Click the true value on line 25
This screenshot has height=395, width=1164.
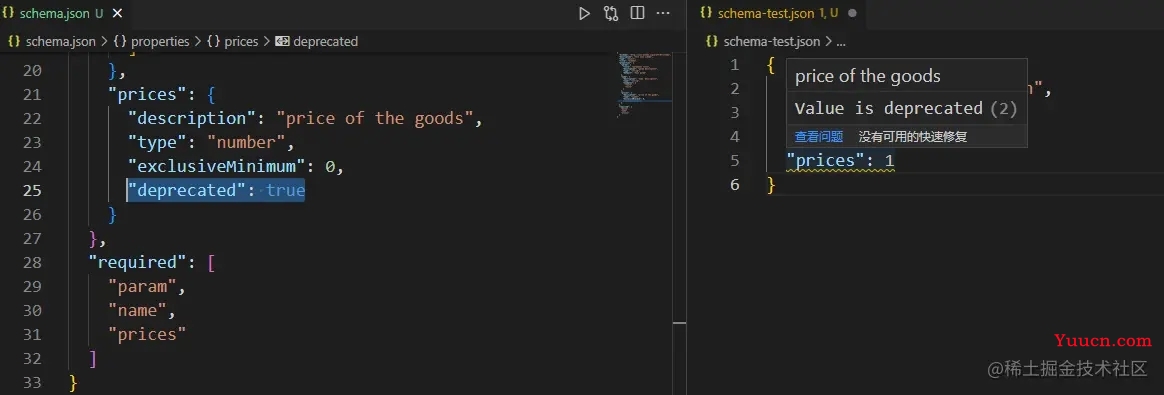tap(286, 191)
